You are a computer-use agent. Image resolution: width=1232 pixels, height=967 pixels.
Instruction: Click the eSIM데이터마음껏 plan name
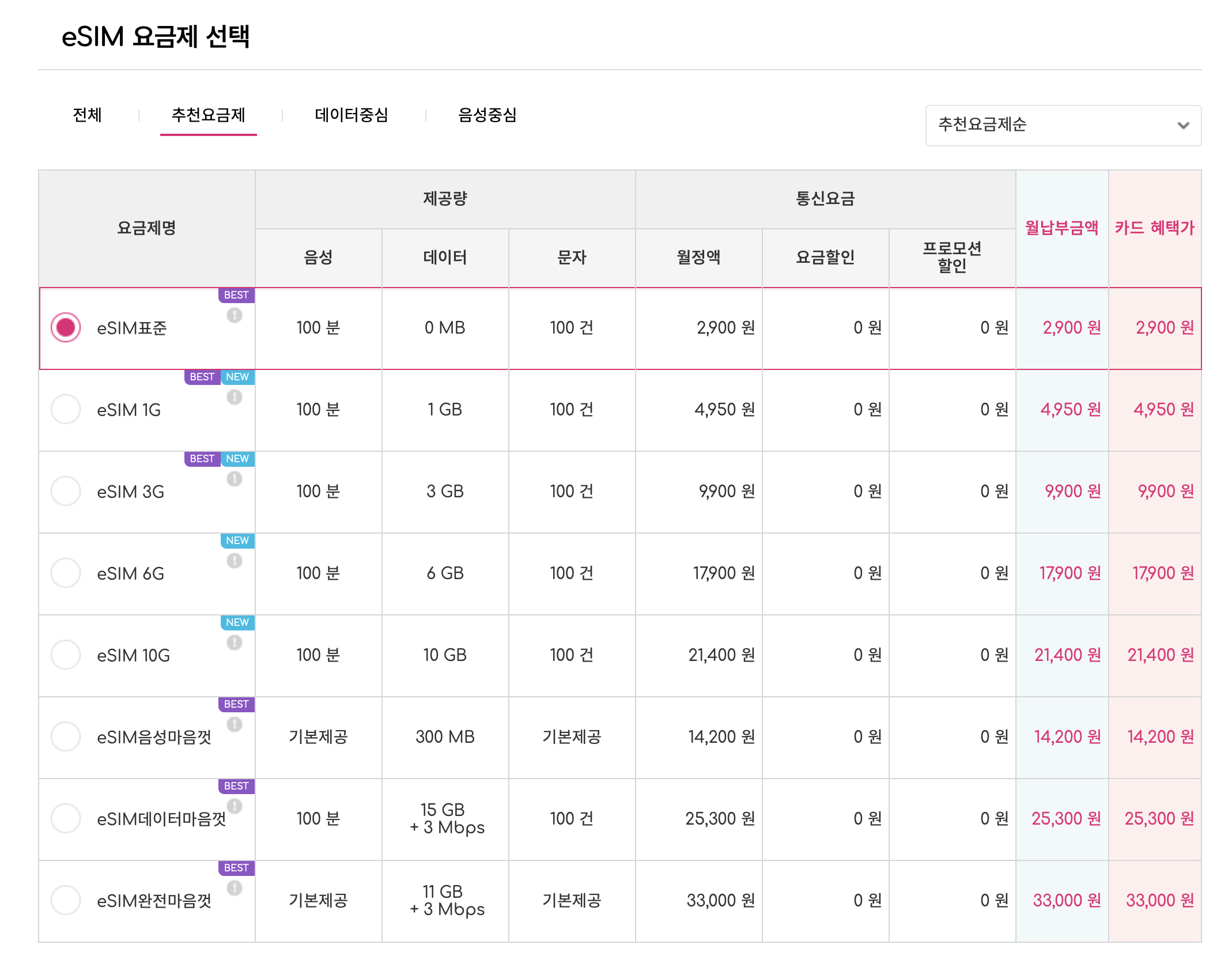pyautogui.click(x=161, y=819)
